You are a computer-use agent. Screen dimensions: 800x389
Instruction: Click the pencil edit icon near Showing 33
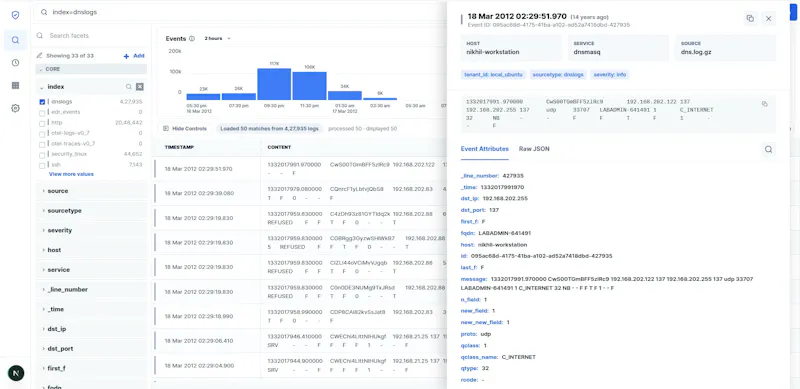click(x=39, y=56)
